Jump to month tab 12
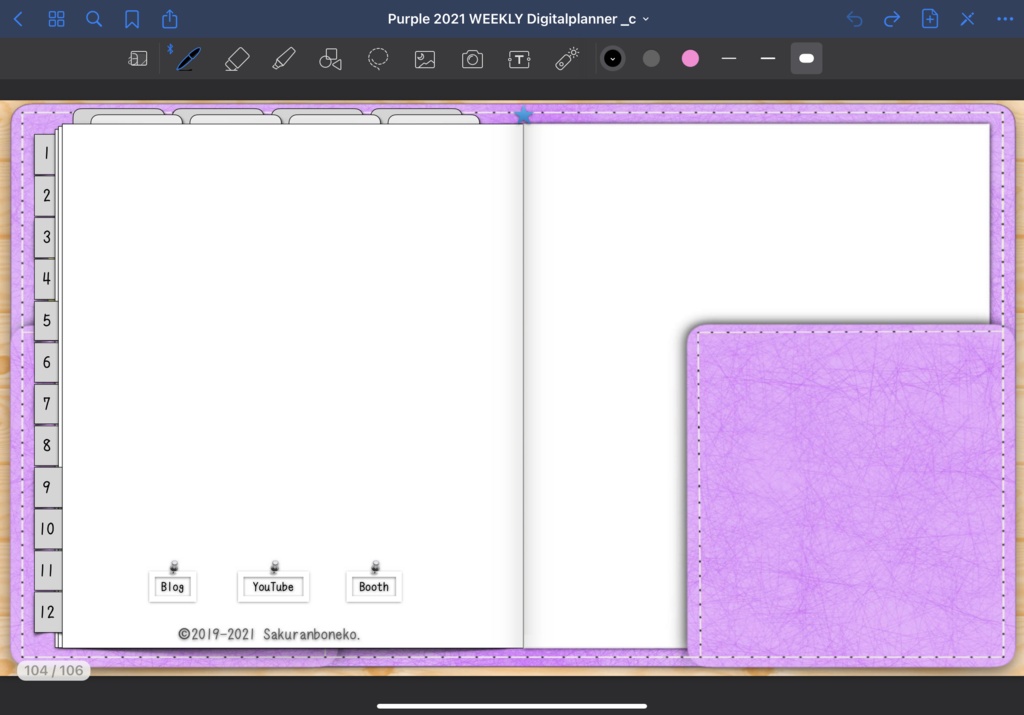1024x715 pixels. (48, 612)
